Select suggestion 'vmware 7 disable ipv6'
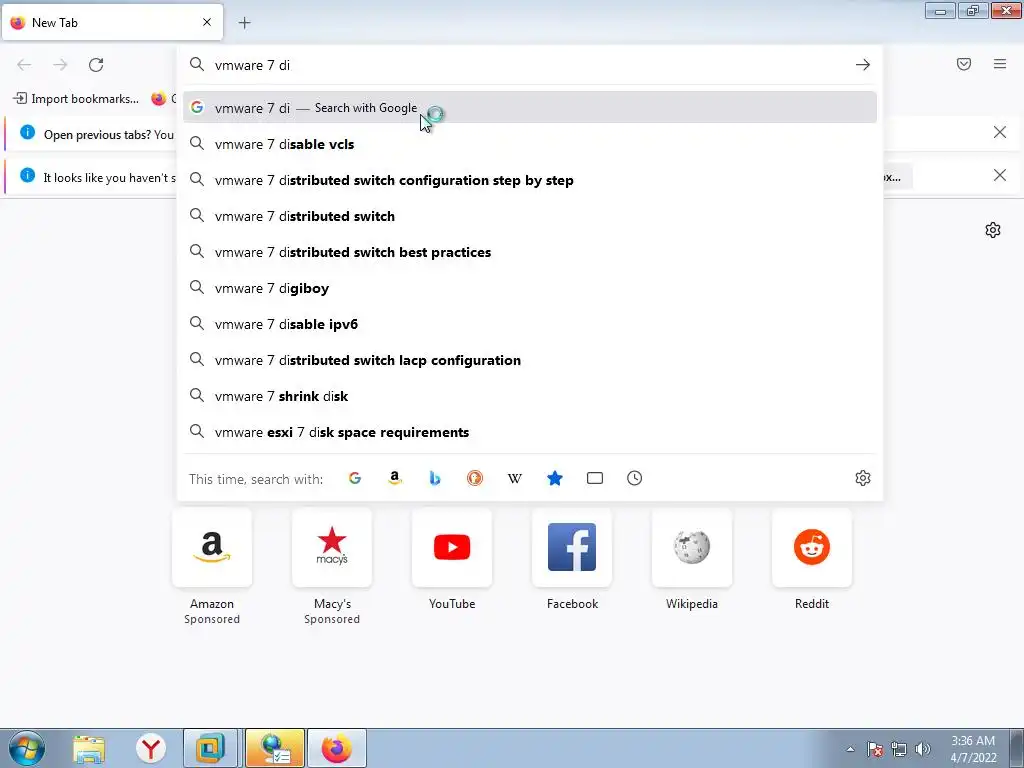The height and width of the screenshot is (768, 1024). pos(530,324)
